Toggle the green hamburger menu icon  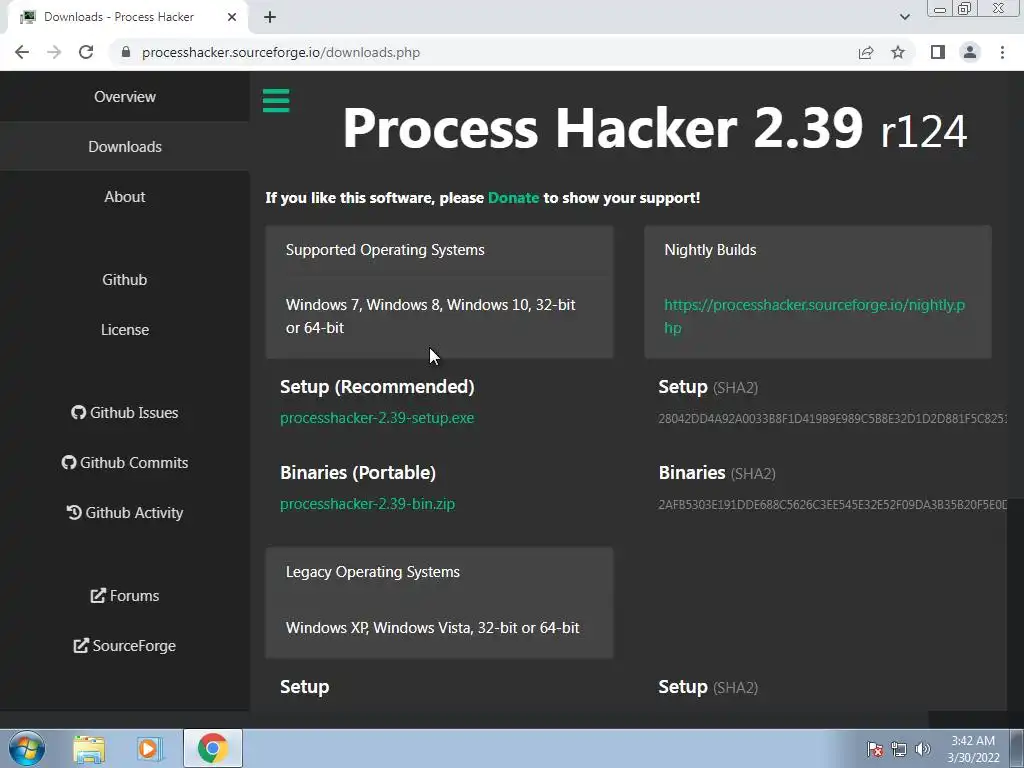pyautogui.click(x=276, y=101)
